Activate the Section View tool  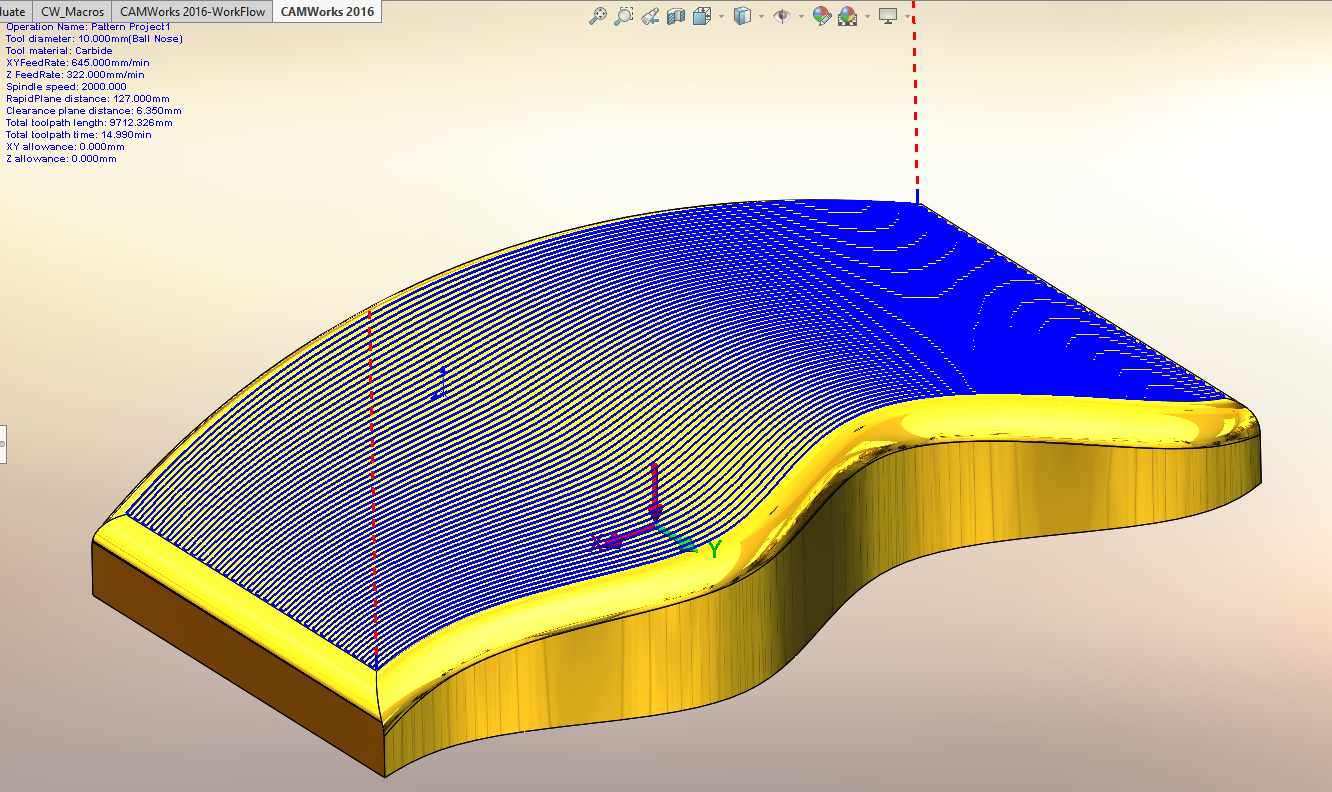676,15
